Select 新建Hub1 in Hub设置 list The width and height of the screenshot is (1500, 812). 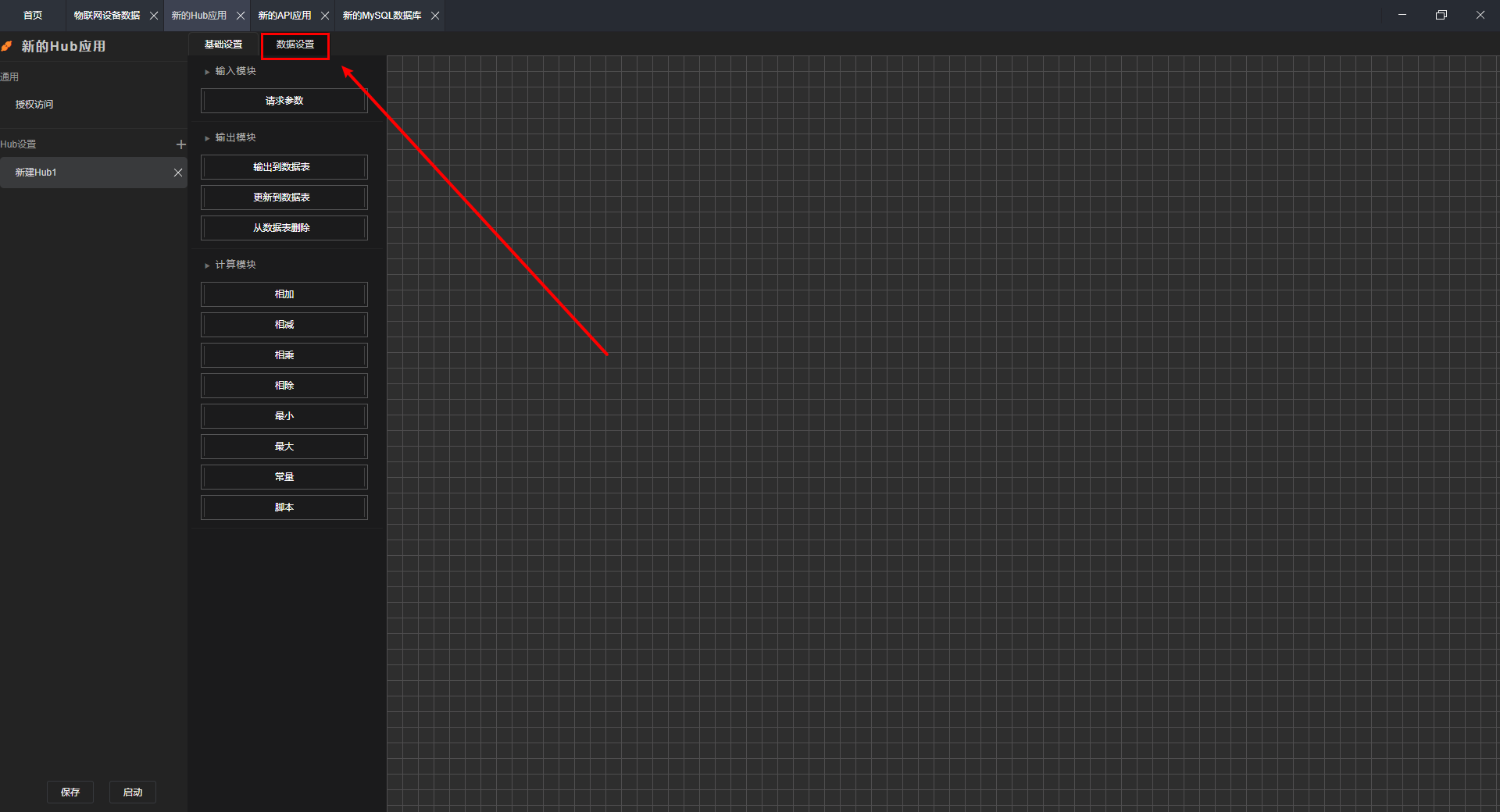(x=94, y=173)
